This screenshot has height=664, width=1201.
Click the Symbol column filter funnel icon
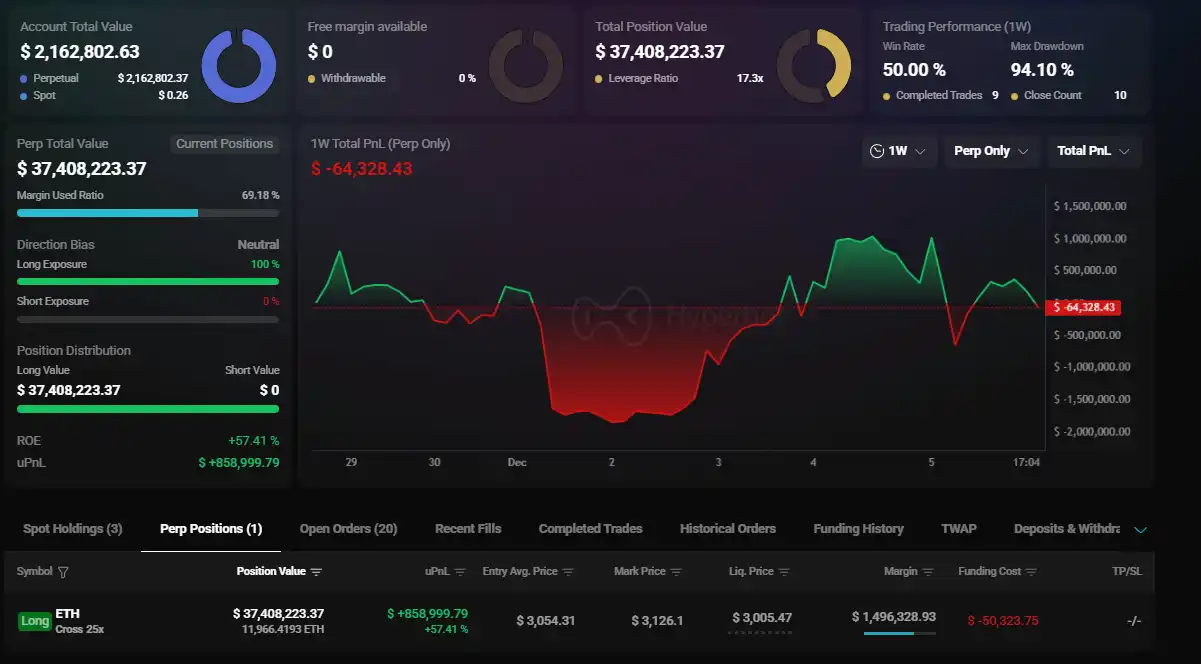(64, 571)
